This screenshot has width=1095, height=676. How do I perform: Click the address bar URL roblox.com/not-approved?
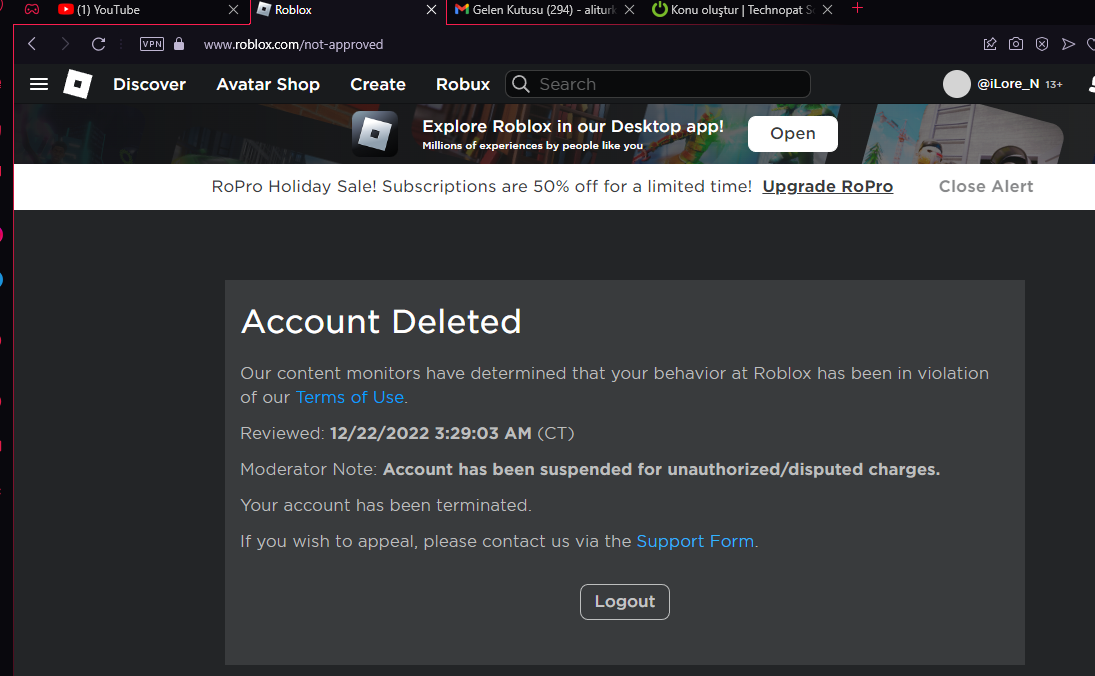click(x=293, y=44)
